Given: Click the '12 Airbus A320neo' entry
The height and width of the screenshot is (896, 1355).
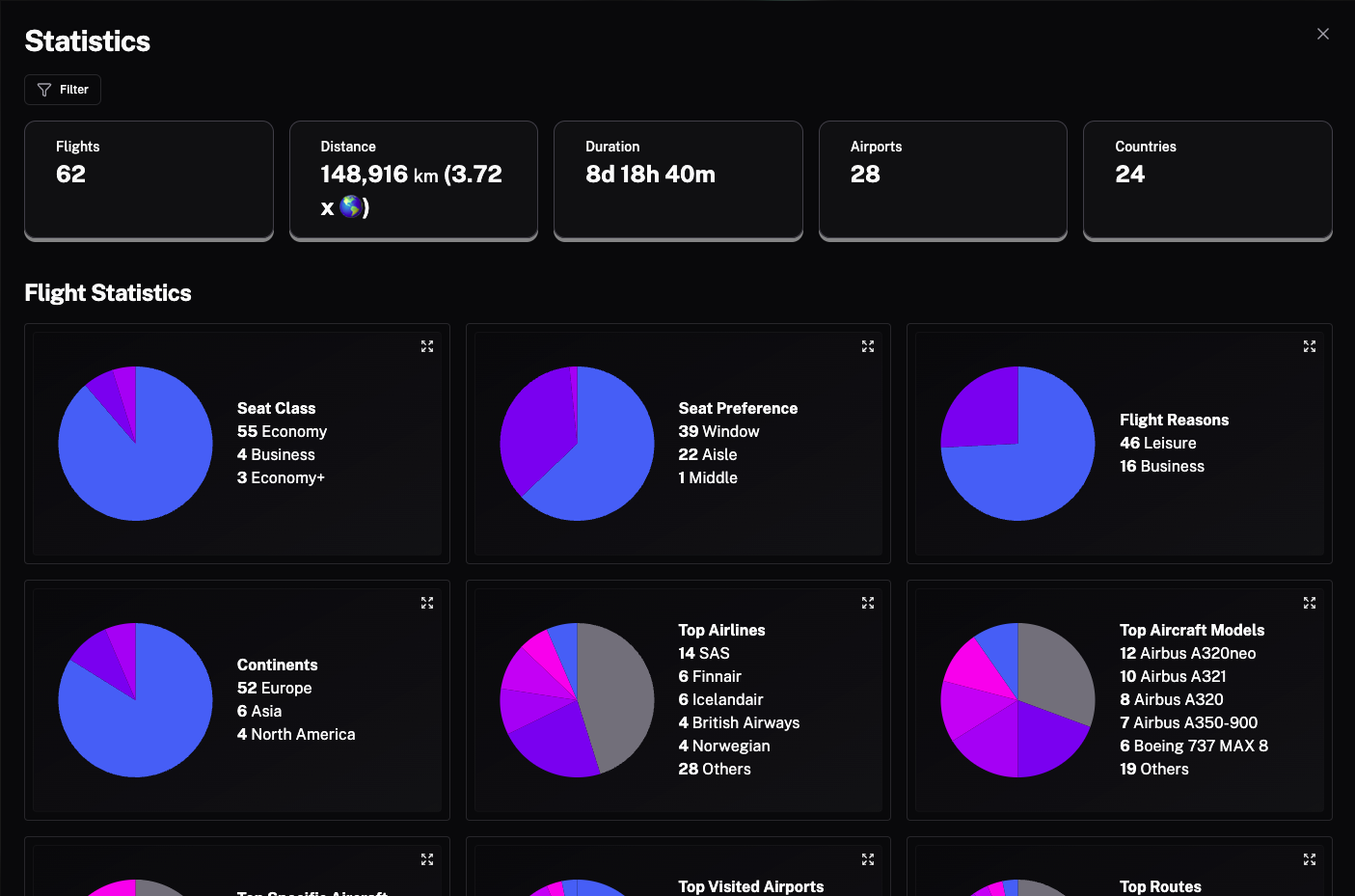Looking at the screenshot, I should click(1188, 653).
